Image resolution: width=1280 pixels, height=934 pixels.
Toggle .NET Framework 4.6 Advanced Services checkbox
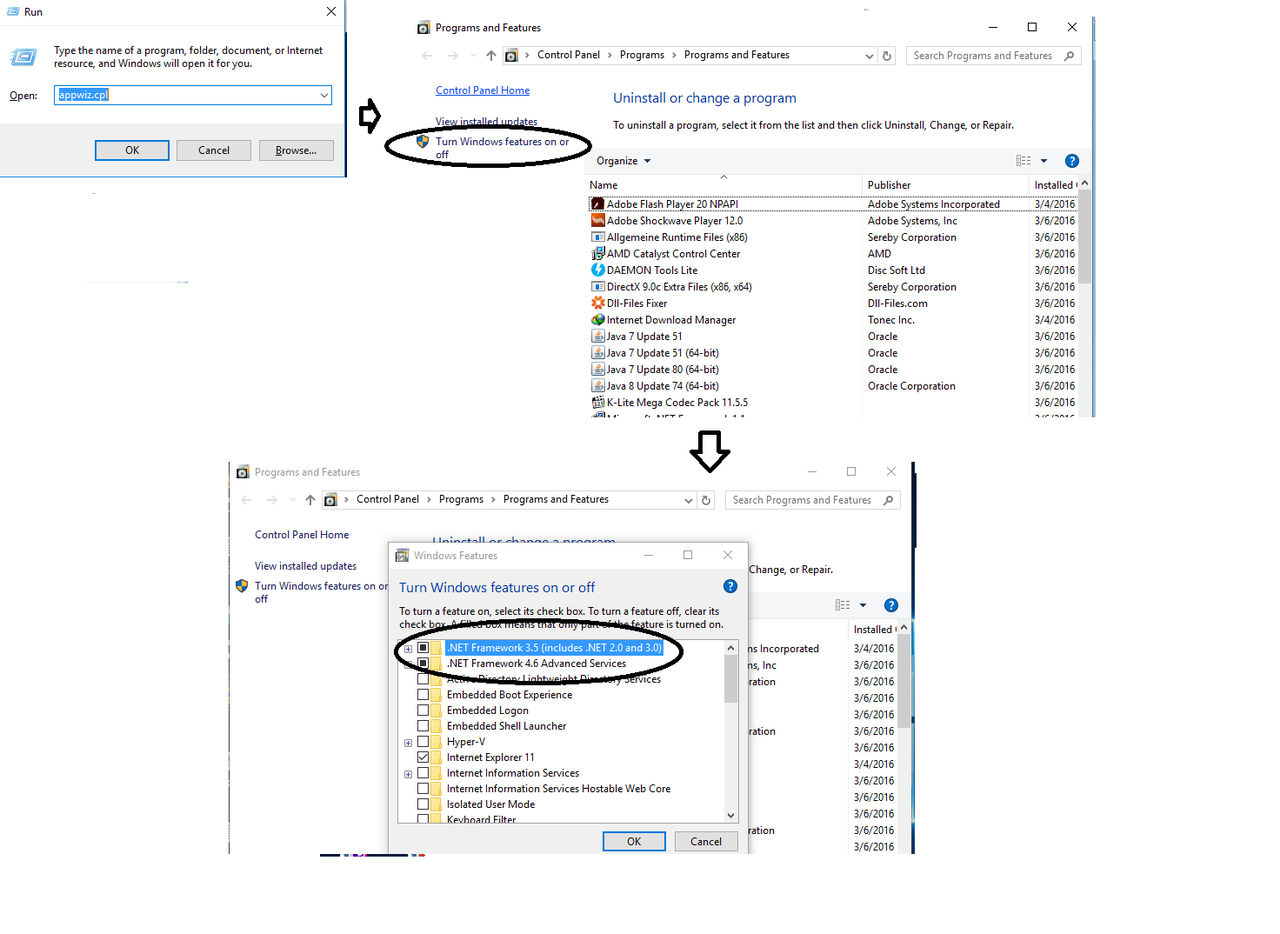pos(423,663)
